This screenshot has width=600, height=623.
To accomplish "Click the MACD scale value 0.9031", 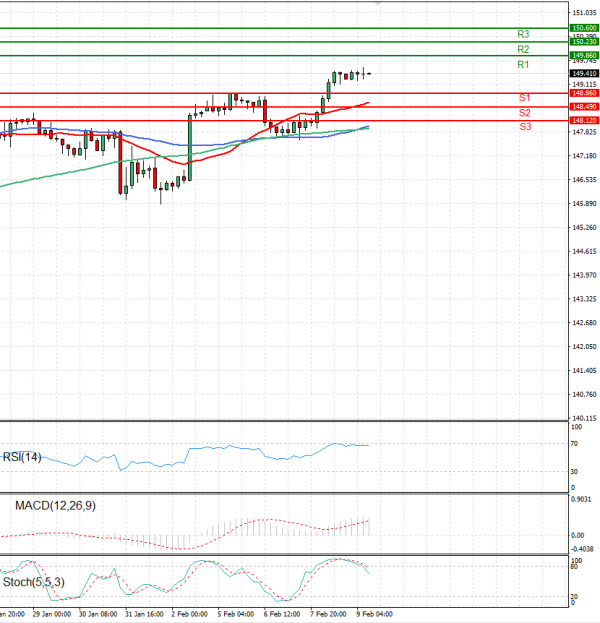I will [x=581, y=499].
